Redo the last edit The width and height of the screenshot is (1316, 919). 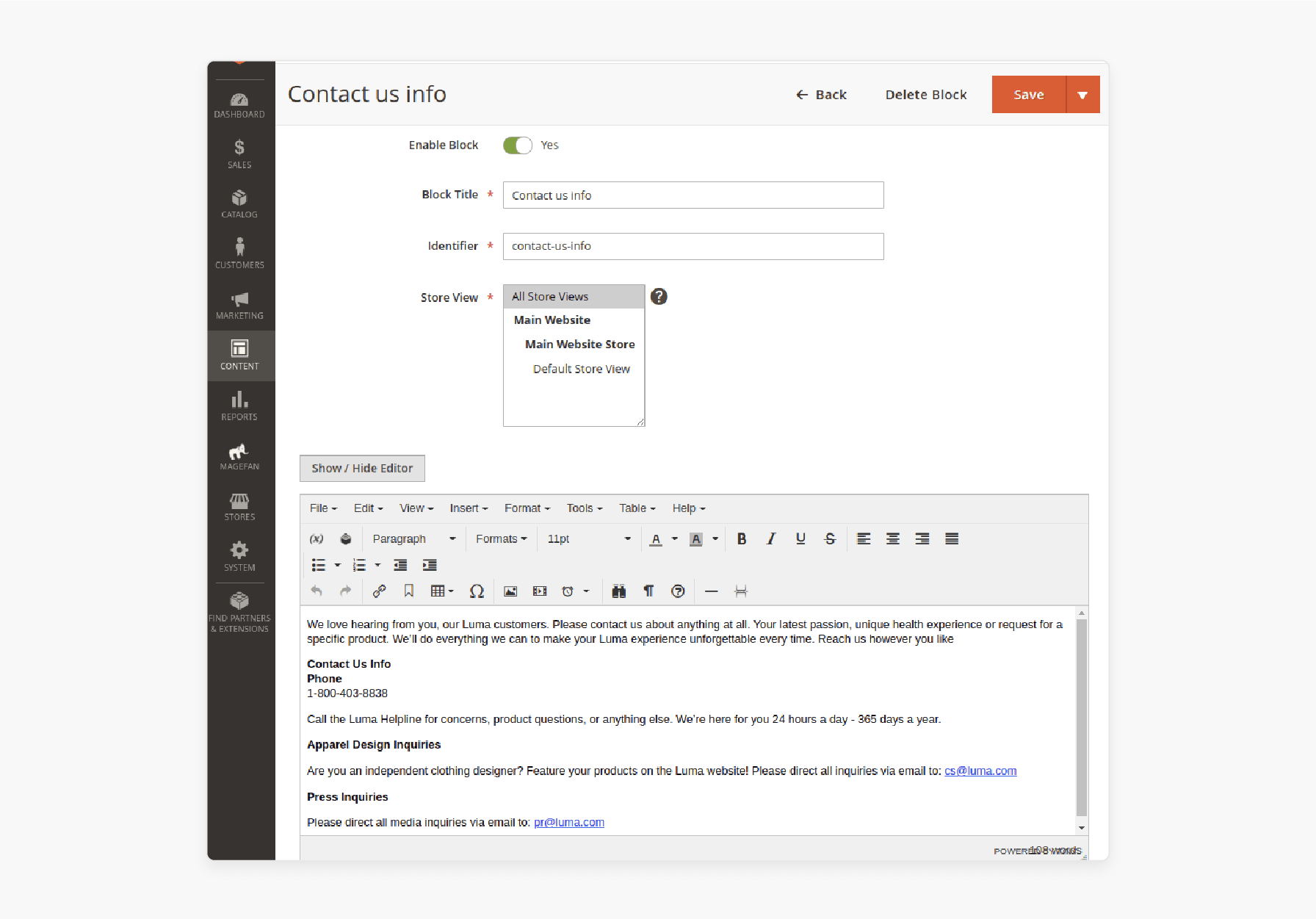click(x=346, y=591)
